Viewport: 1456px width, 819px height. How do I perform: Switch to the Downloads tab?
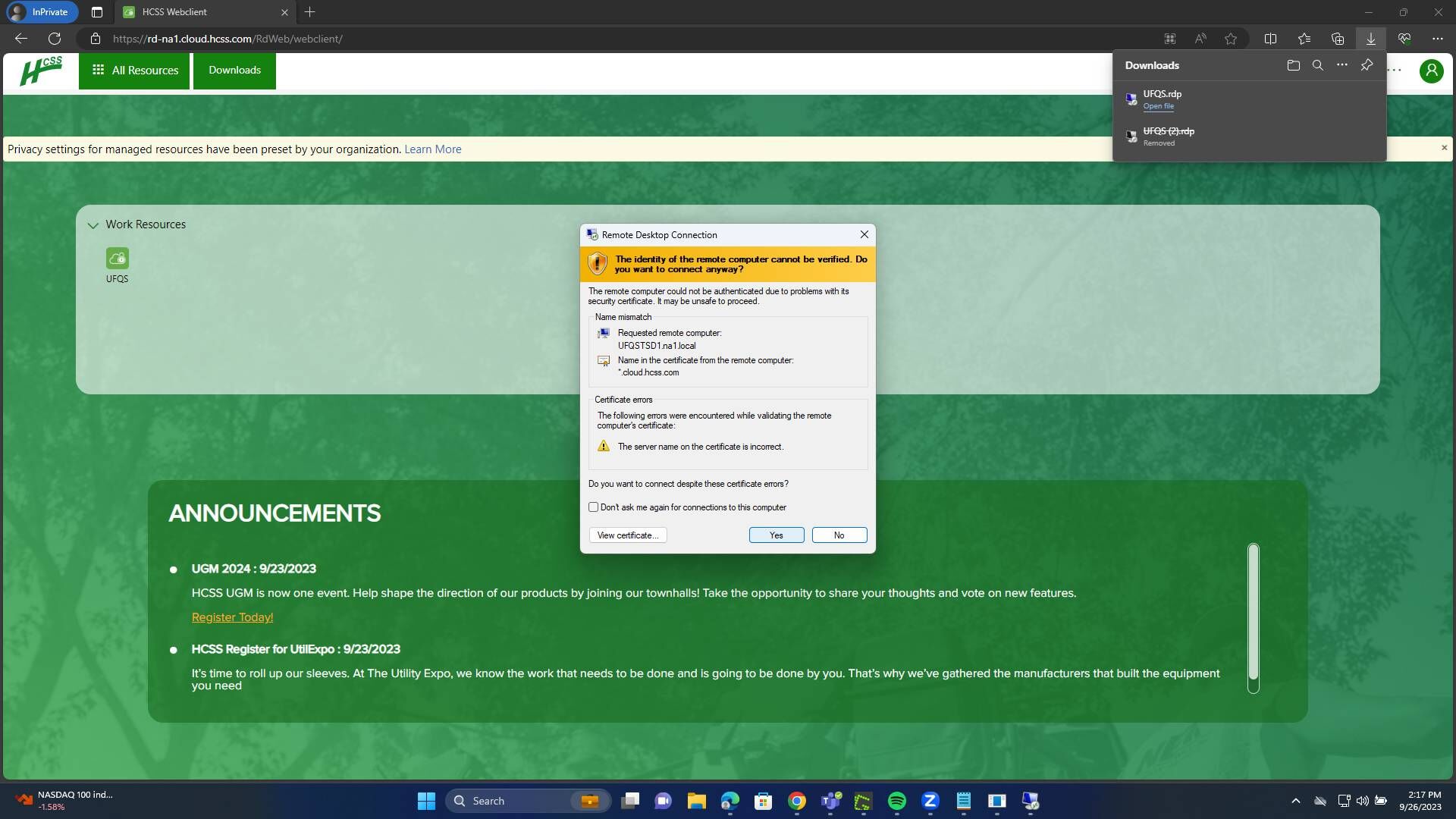(234, 70)
